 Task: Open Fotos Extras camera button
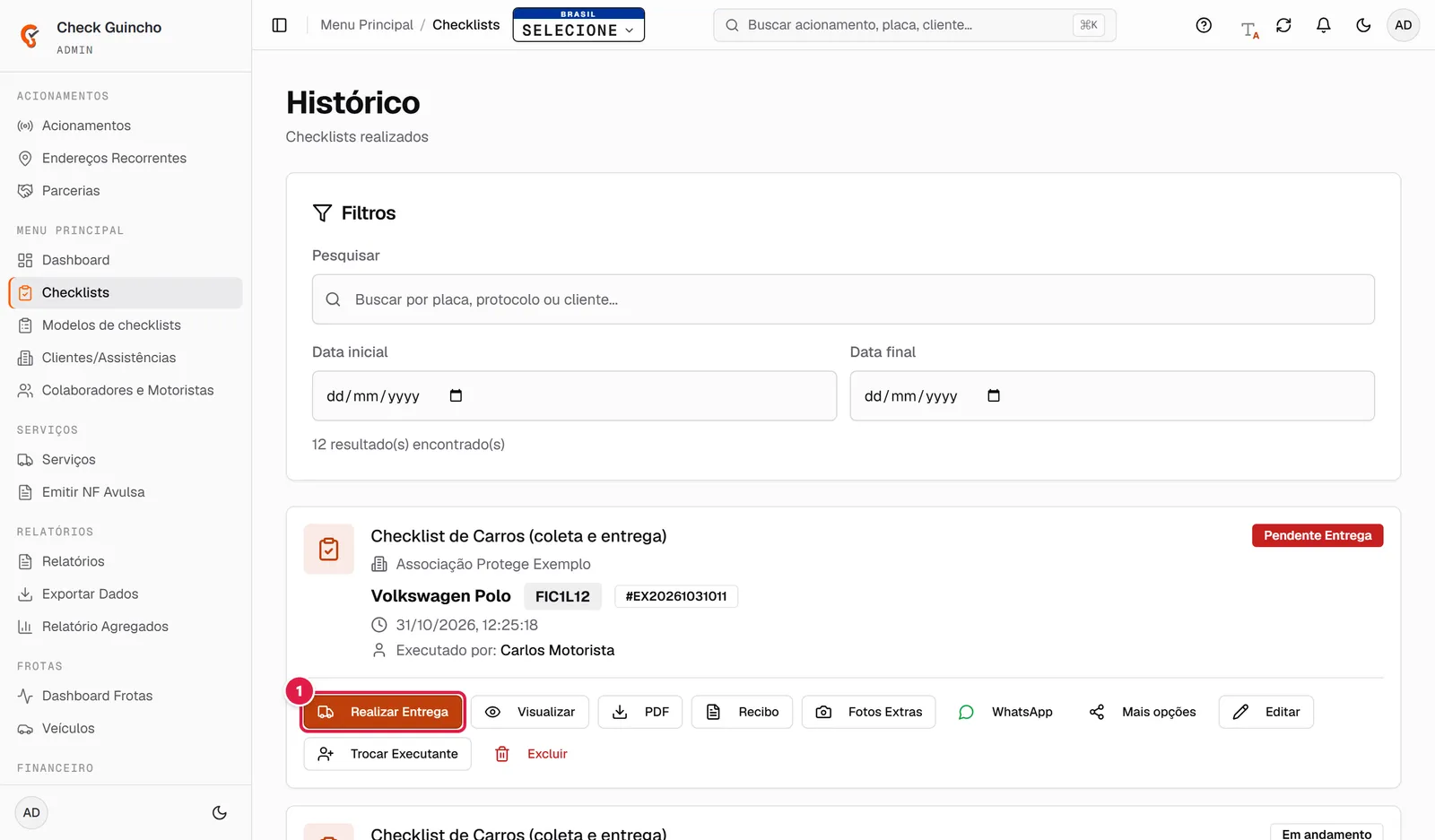point(868,712)
